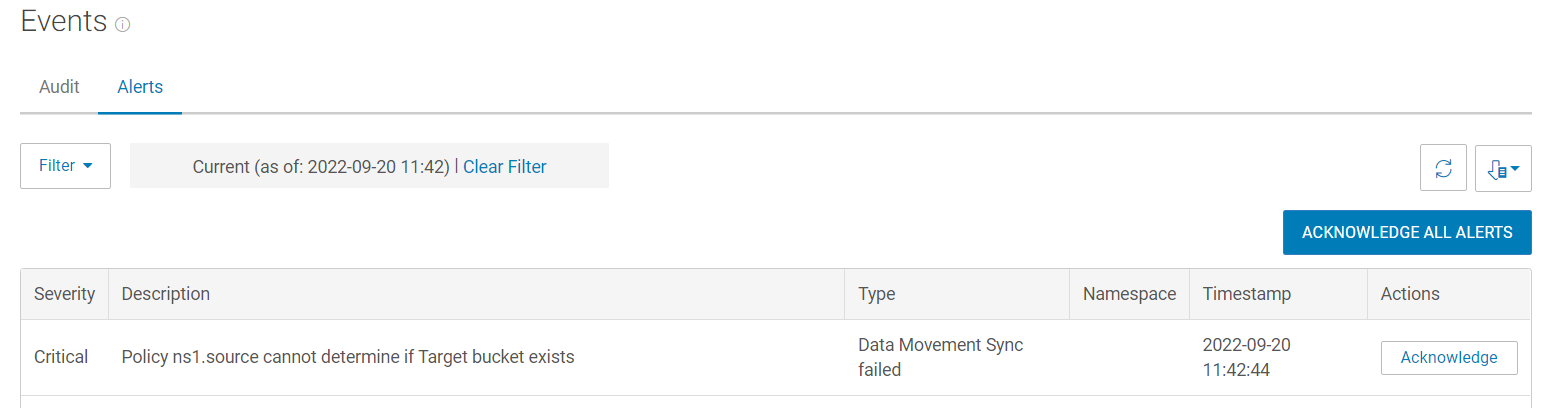Click the Namespace column header

pos(1129,294)
